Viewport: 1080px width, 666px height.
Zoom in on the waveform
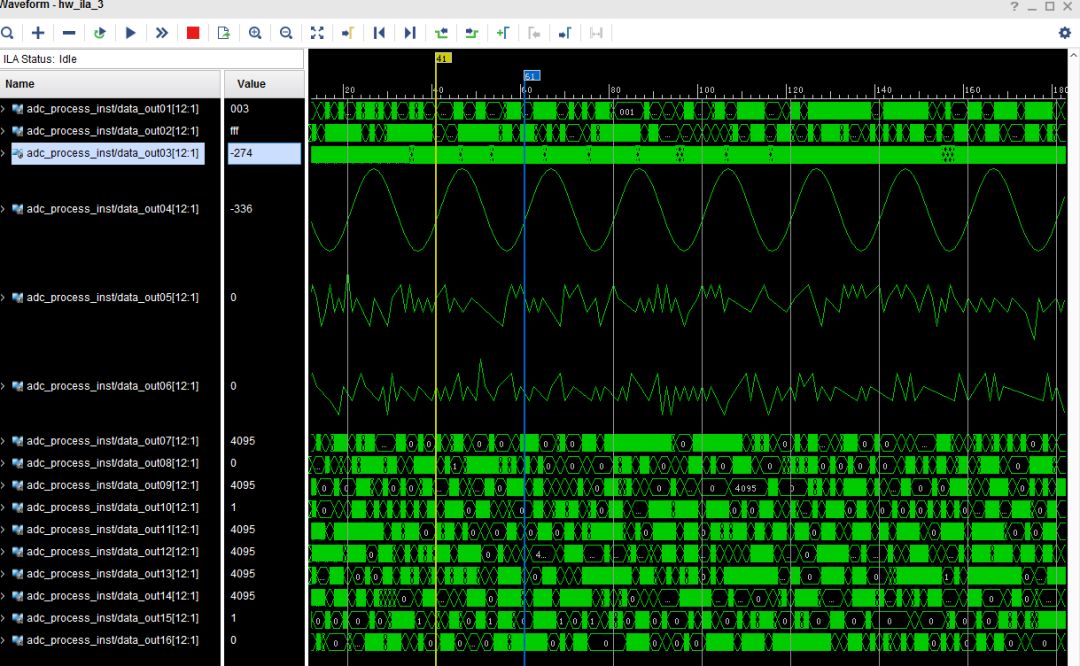[255, 33]
